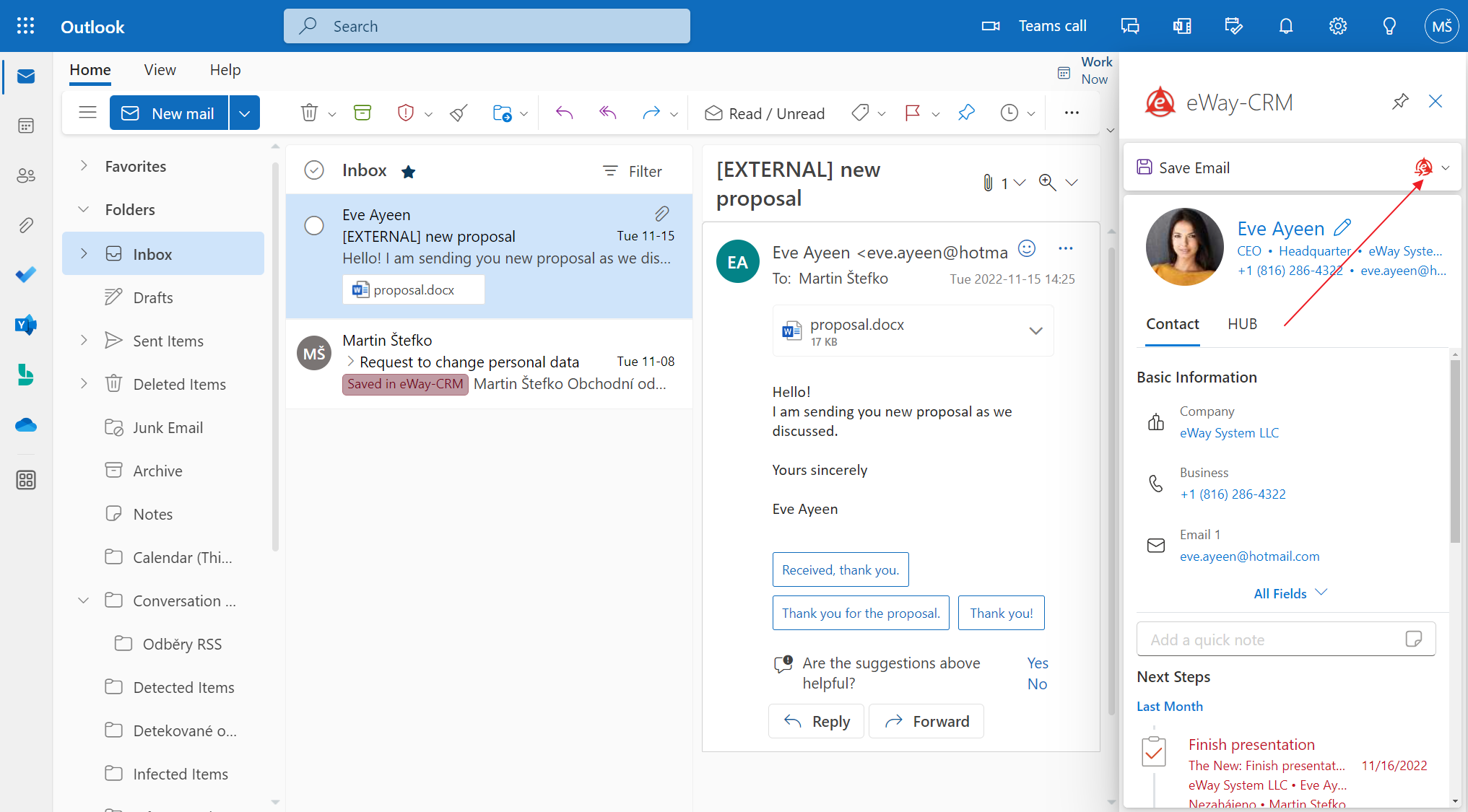Click the Move to folder icon
Screen dimensions: 1468x812
click(x=502, y=113)
